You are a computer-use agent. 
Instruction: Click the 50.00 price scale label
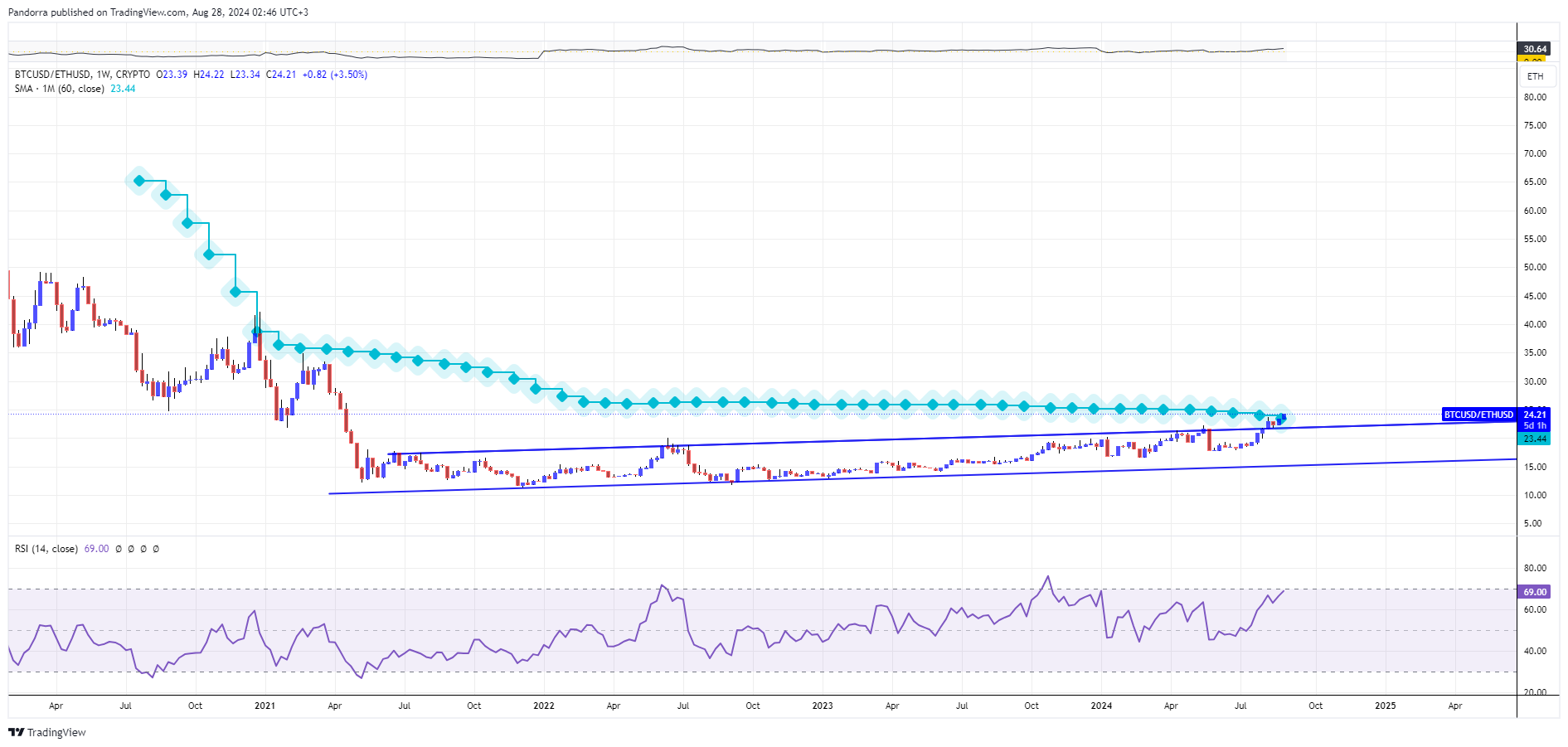click(x=1535, y=267)
